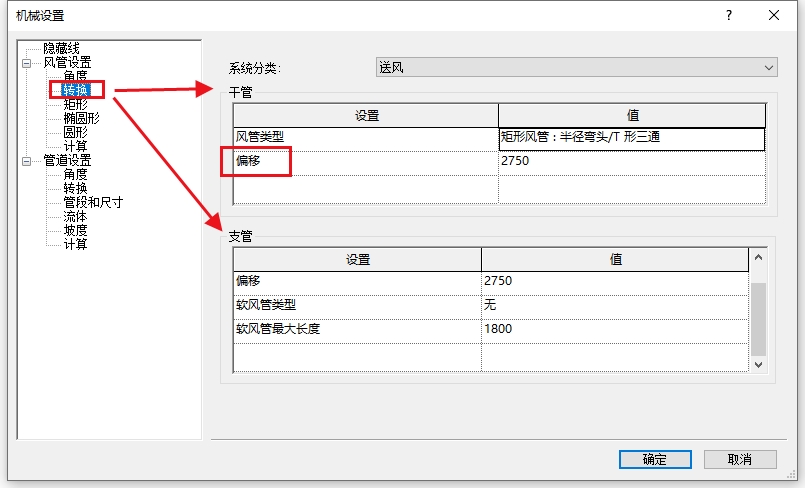The width and height of the screenshot is (805, 488).
Task: Open the 系统分类 dropdown showing 送风
Action: 577,67
